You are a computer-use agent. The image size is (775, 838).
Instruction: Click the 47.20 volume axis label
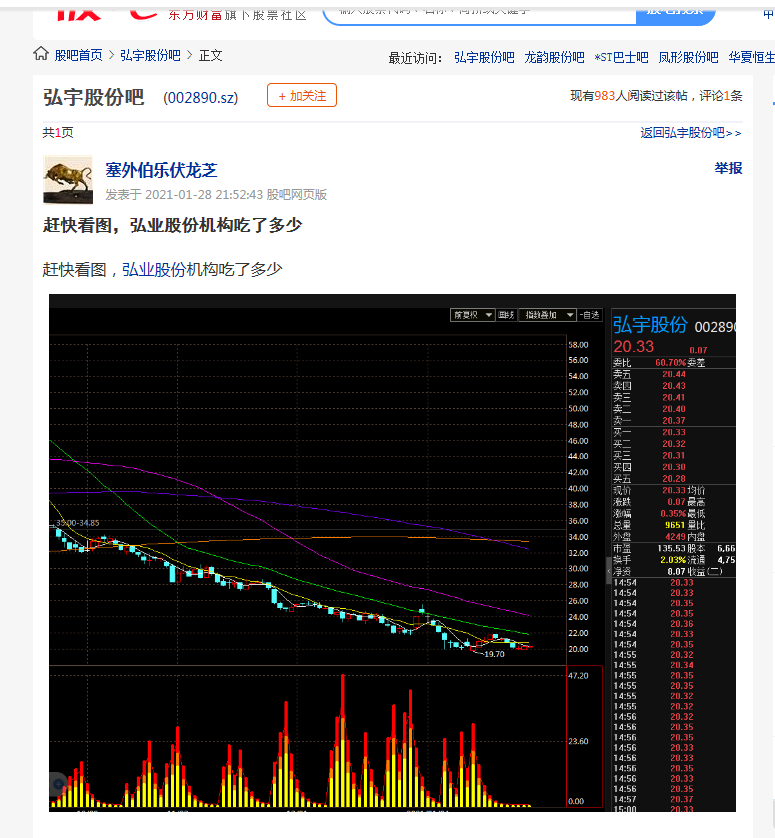tap(578, 676)
